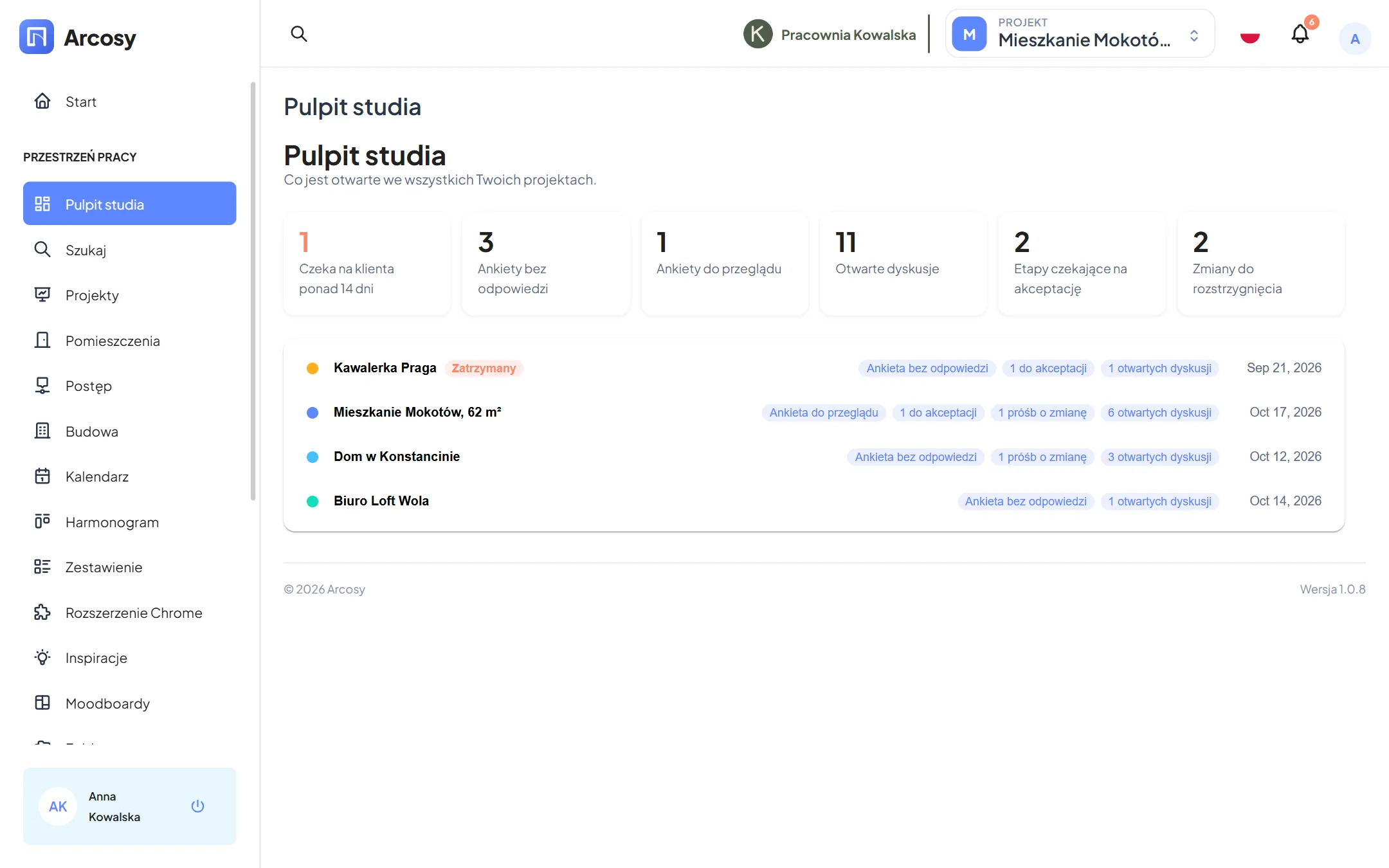Click the Zestawienie list icon
The height and width of the screenshot is (868, 1389).
tap(42, 567)
